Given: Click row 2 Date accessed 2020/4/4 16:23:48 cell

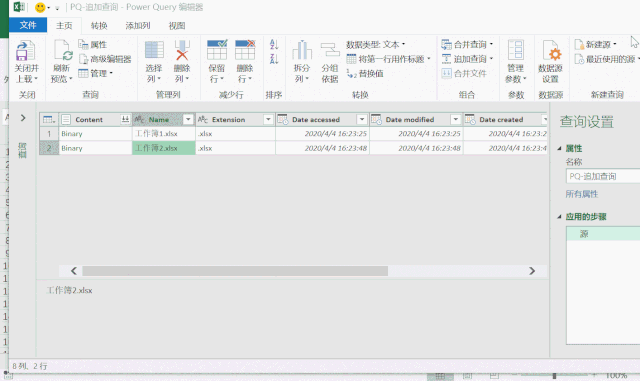Looking at the screenshot, I should pos(322,148).
